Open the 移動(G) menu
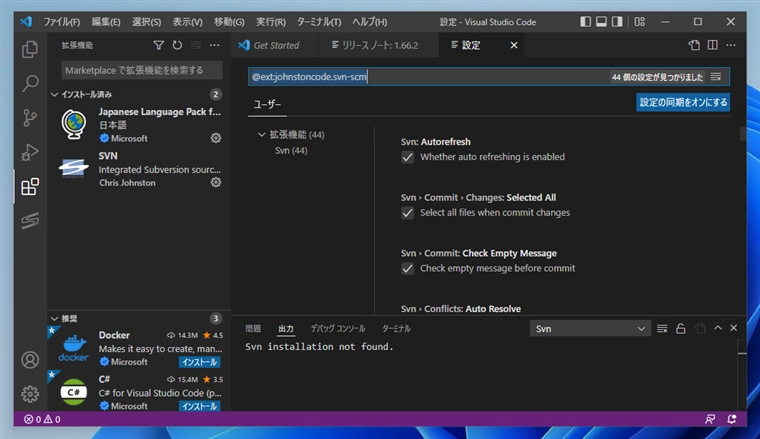Viewport: 760px width, 439px height. point(229,22)
